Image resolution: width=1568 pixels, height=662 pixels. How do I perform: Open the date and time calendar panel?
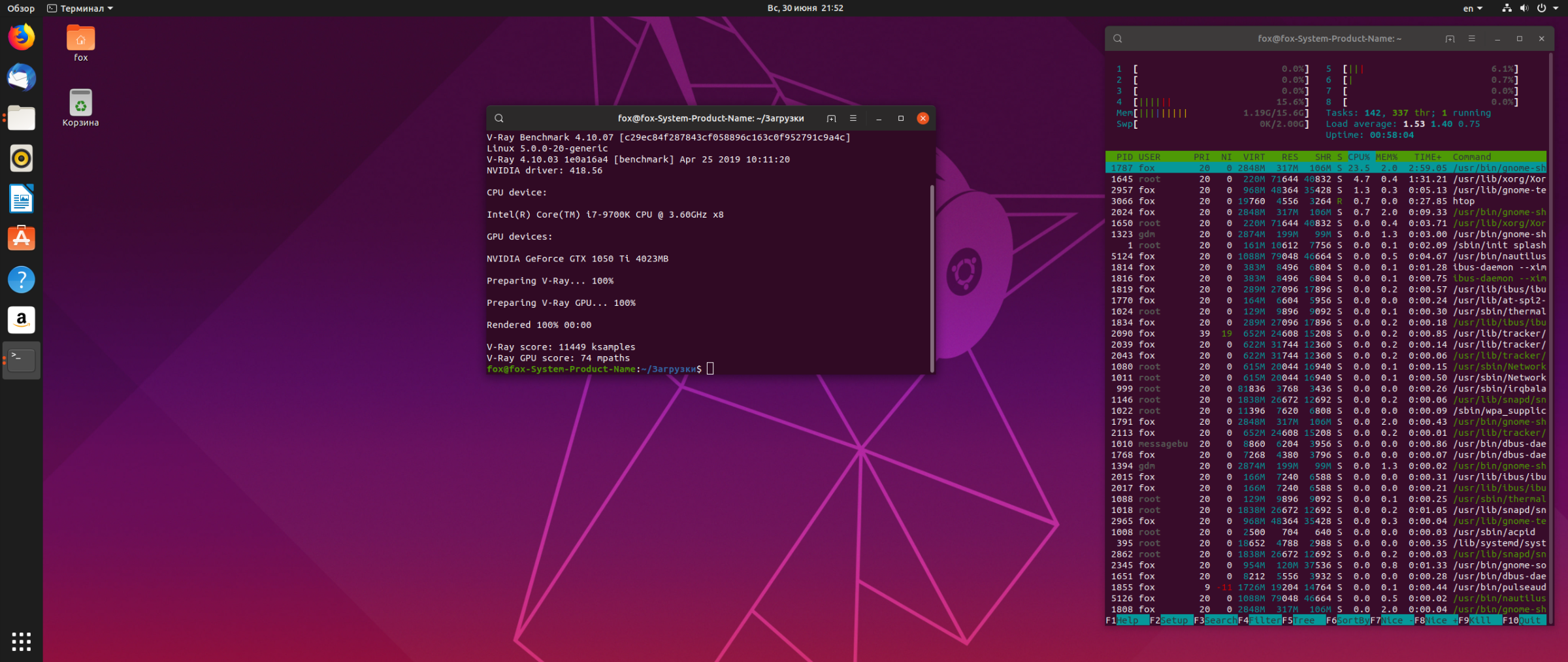coord(805,8)
